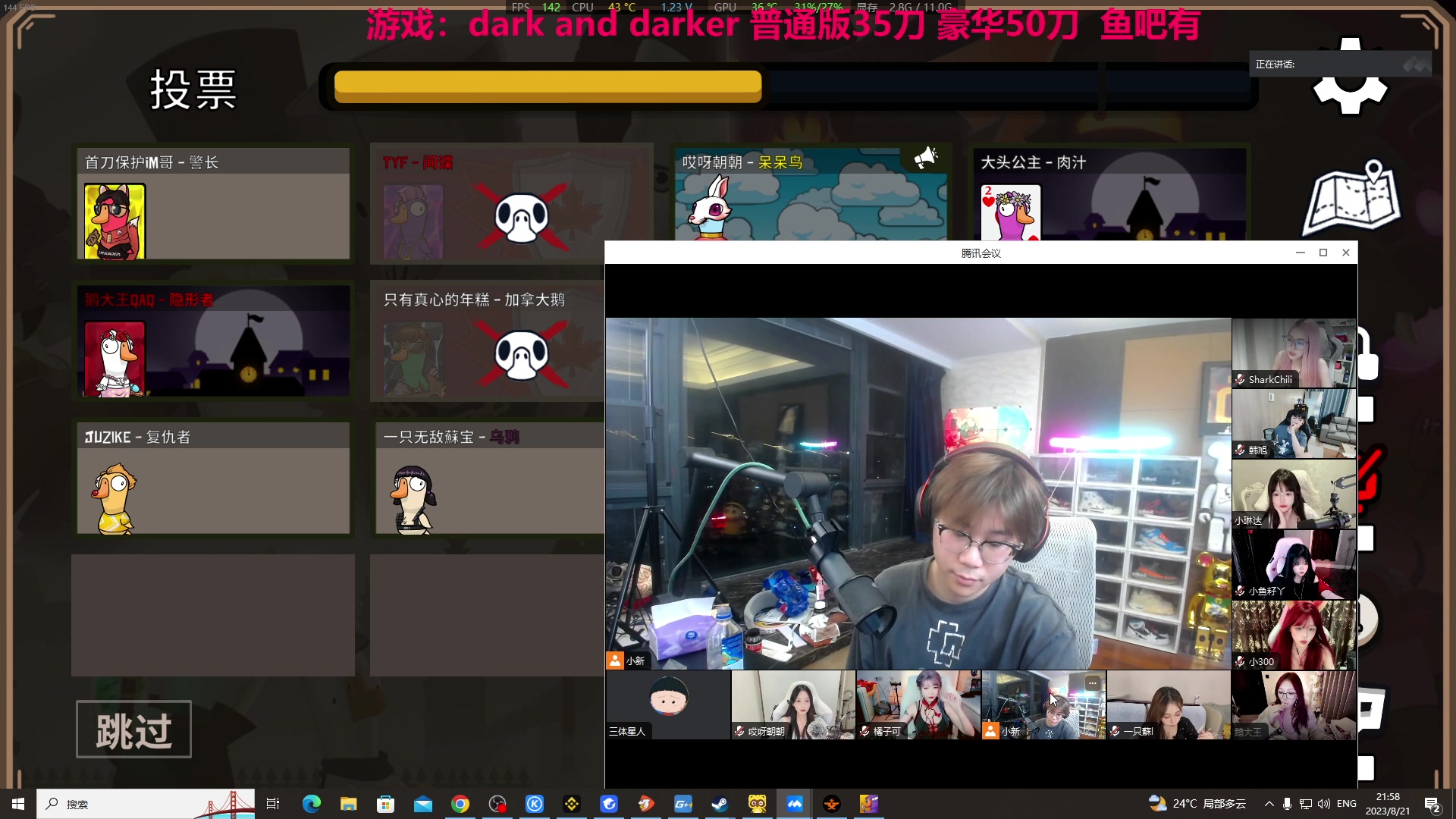
Task: Open the more options icon on 小新 tile
Action: click(1092, 682)
